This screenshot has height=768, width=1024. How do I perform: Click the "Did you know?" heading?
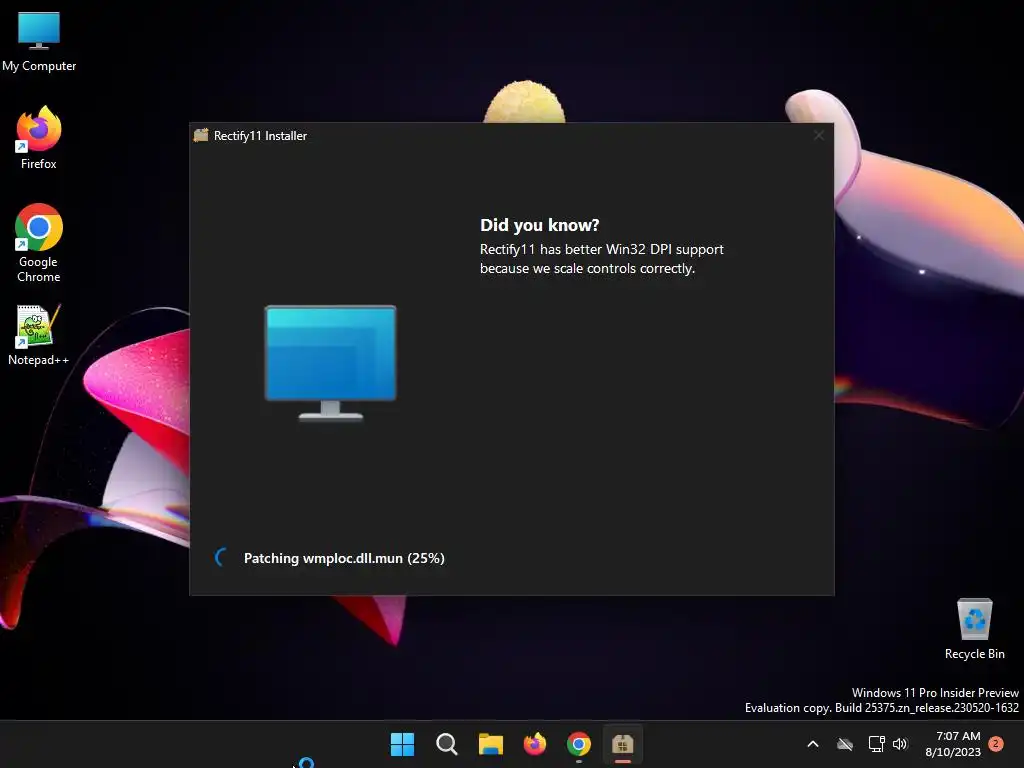pyautogui.click(x=539, y=225)
